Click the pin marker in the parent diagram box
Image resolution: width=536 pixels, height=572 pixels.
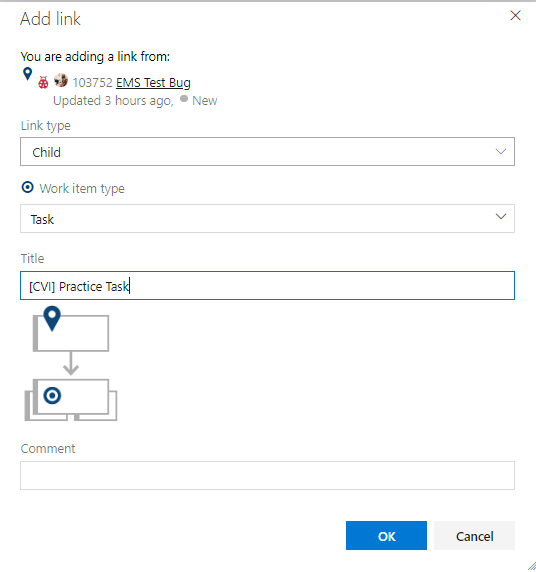(x=52, y=318)
